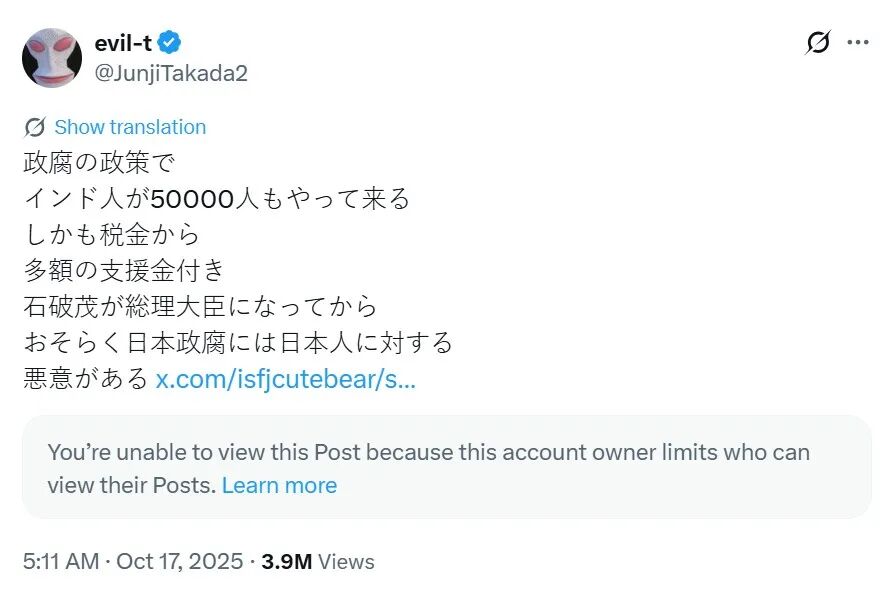Open the 5:11 AM Oct 17 timestamp
Viewport: 894px width, 600px height.
pos(133,561)
